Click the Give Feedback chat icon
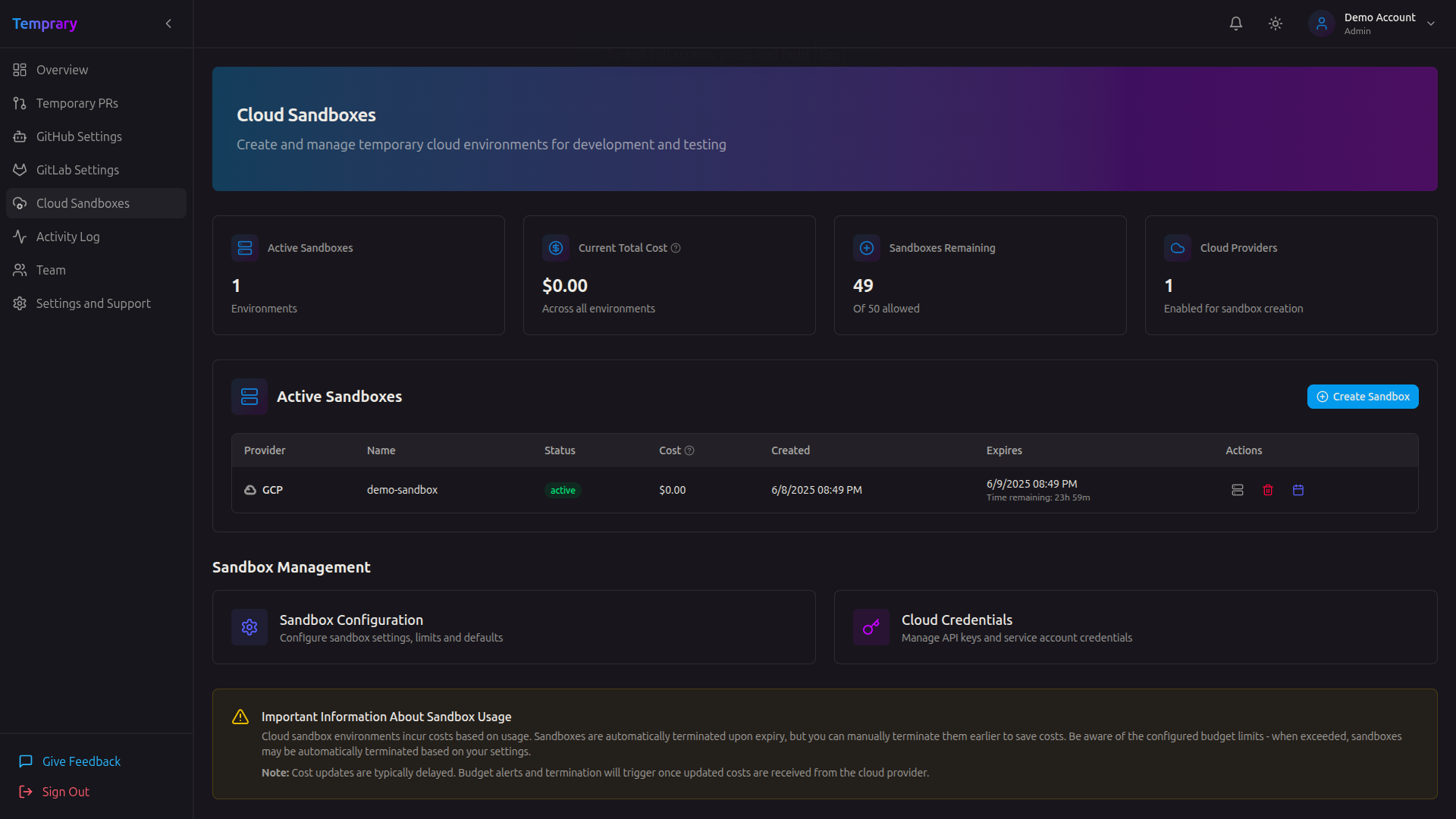Image resolution: width=1456 pixels, height=819 pixels. tap(26, 761)
